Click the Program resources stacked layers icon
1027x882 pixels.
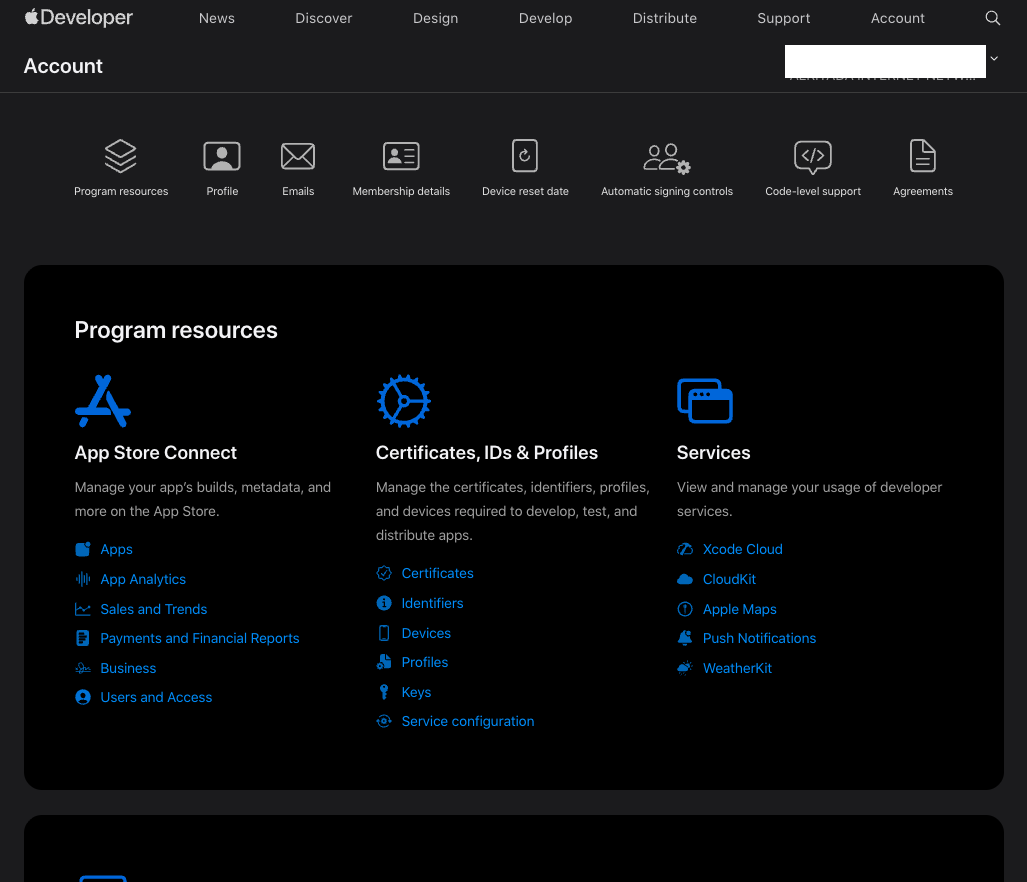pos(121,157)
